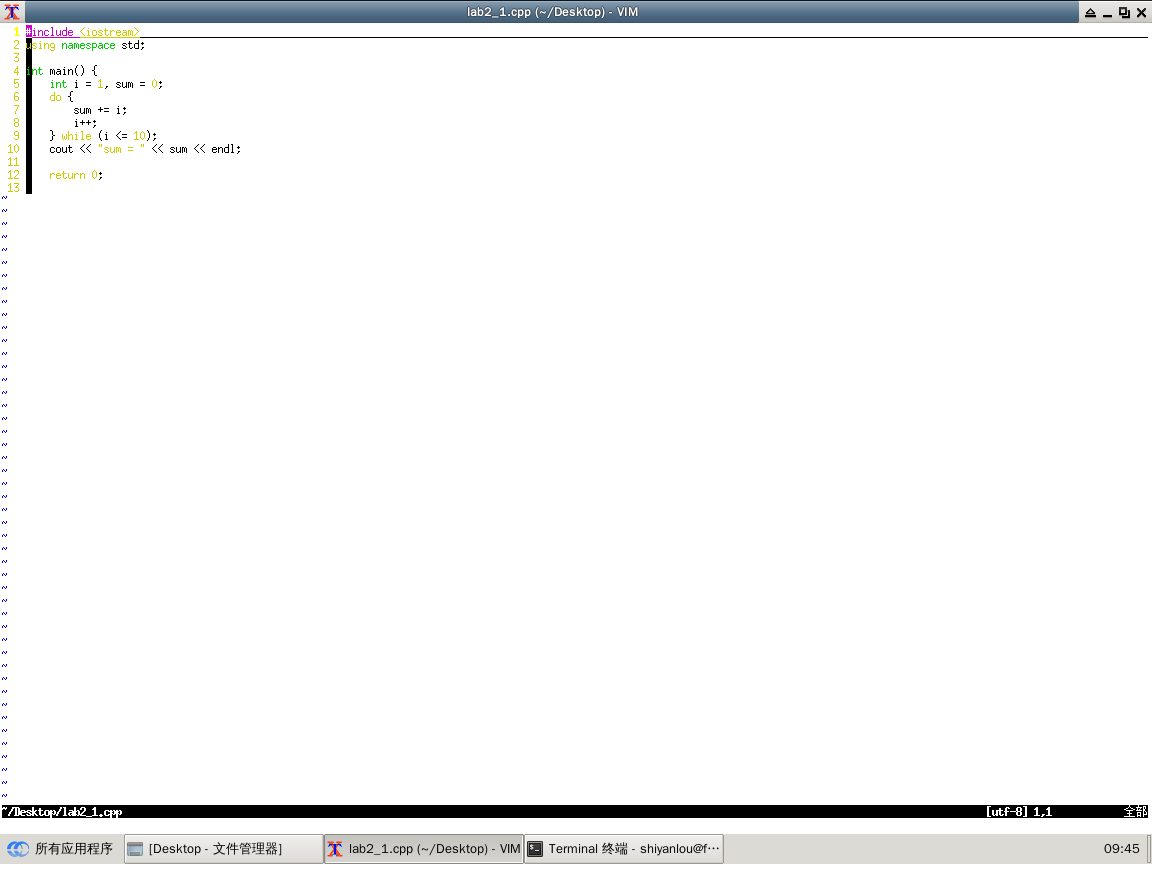Click the "sum = " string literal

(121, 149)
